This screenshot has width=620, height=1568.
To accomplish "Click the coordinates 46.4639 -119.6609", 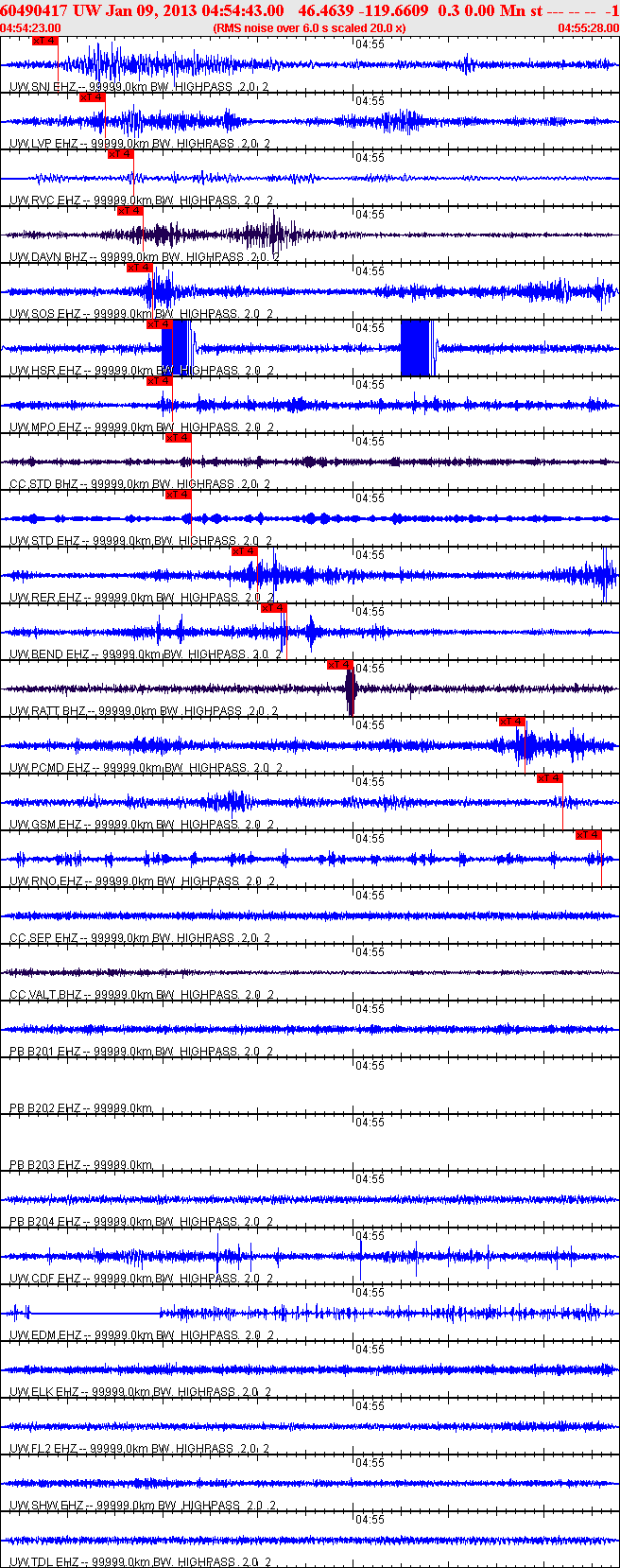I will (x=363, y=10).
